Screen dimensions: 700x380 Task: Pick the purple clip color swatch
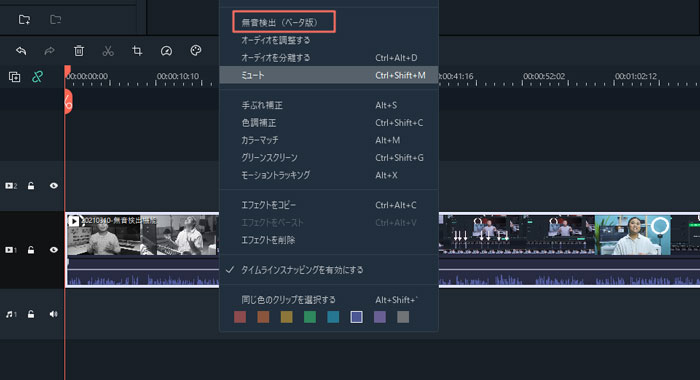(x=380, y=317)
